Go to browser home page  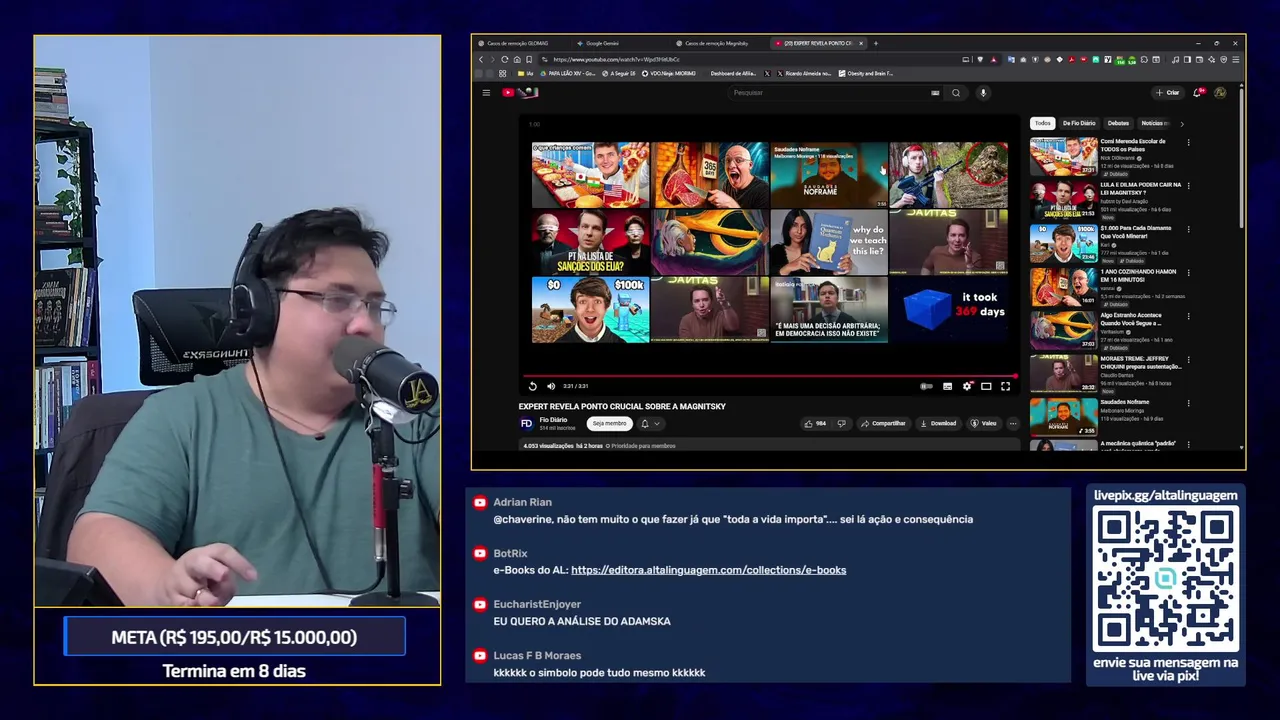tap(516, 59)
